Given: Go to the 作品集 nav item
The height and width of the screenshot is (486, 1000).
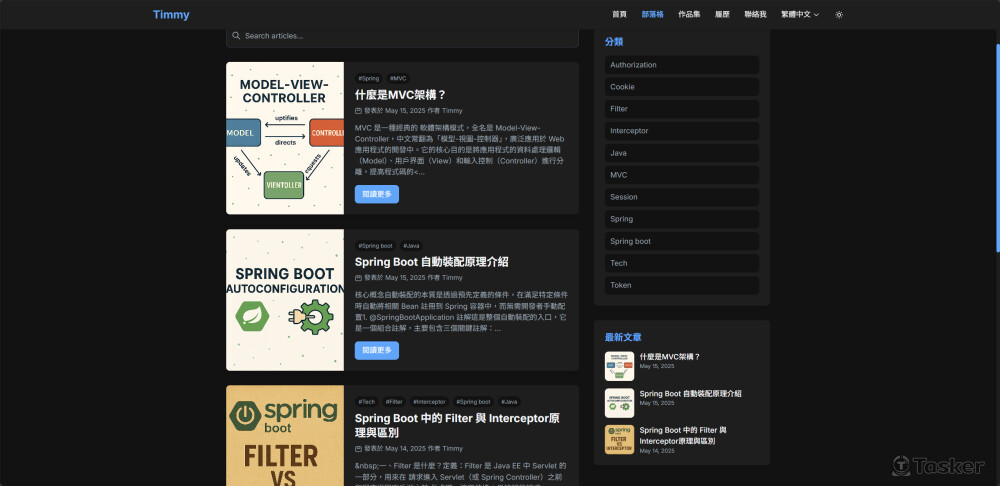Looking at the screenshot, I should [689, 15].
